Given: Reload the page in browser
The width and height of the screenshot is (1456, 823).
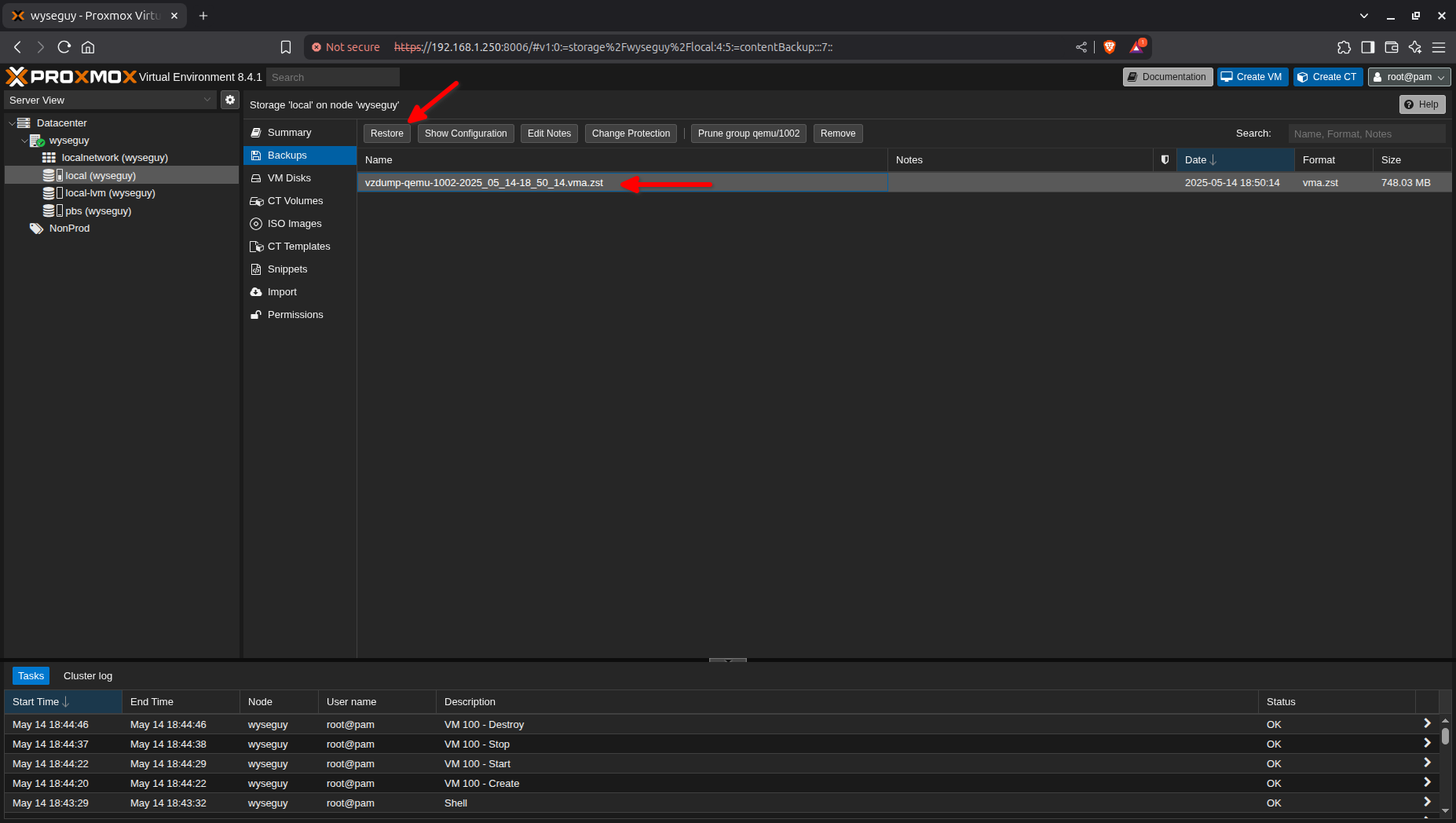Looking at the screenshot, I should coord(64,47).
